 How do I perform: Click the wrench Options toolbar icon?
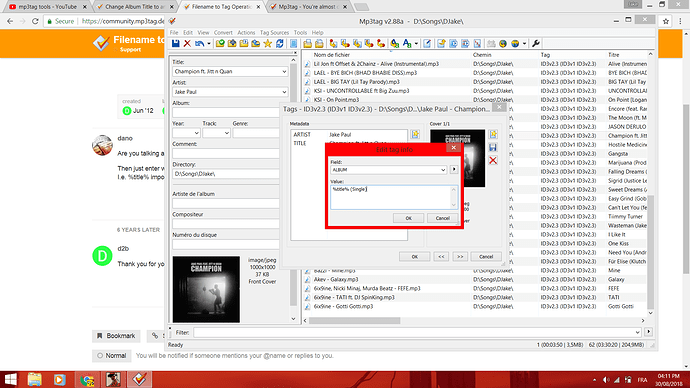pyautogui.click(x=536, y=44)
